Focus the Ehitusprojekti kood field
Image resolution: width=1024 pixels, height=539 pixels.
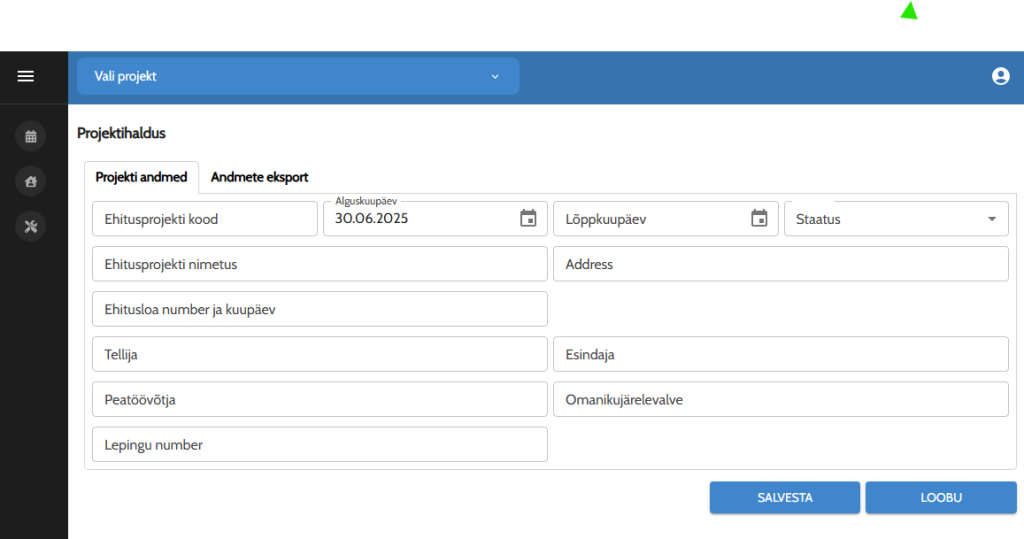coord(204,219)
